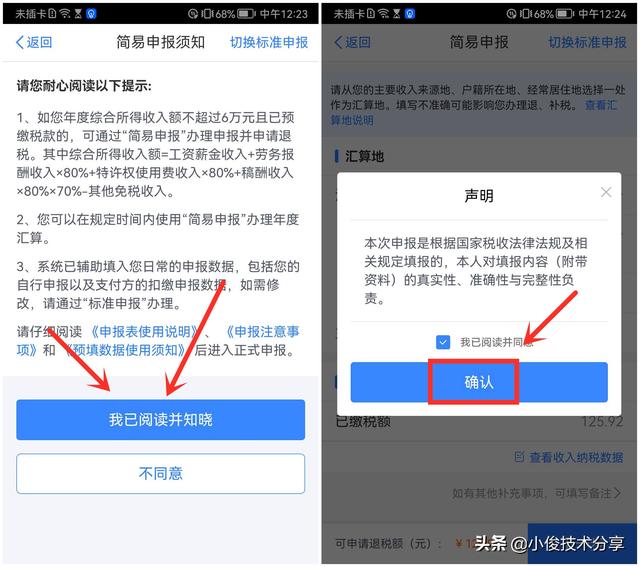Open the 《申报表使用说明》 link

[x=144, y=331]
